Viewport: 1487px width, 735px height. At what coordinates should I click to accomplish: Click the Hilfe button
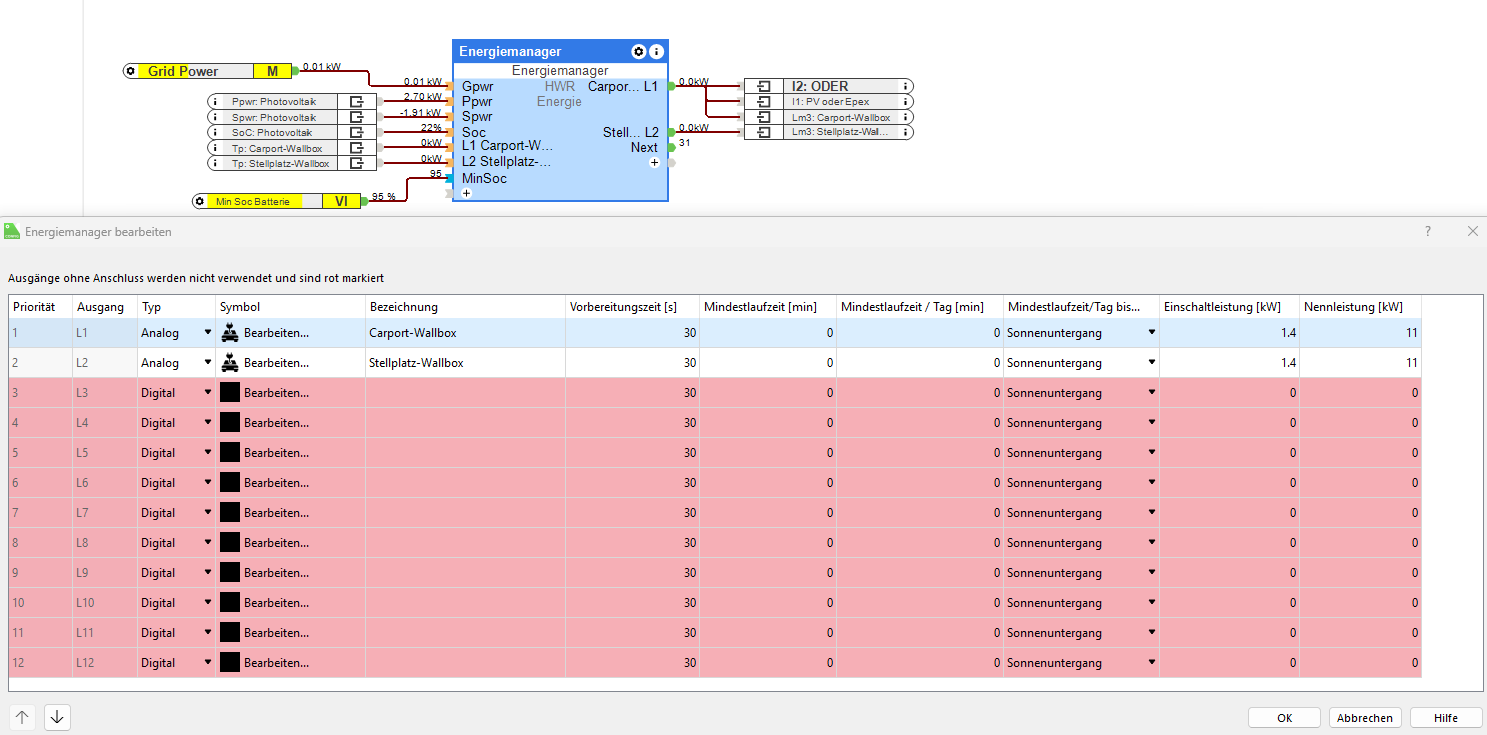coord(1445,718)
